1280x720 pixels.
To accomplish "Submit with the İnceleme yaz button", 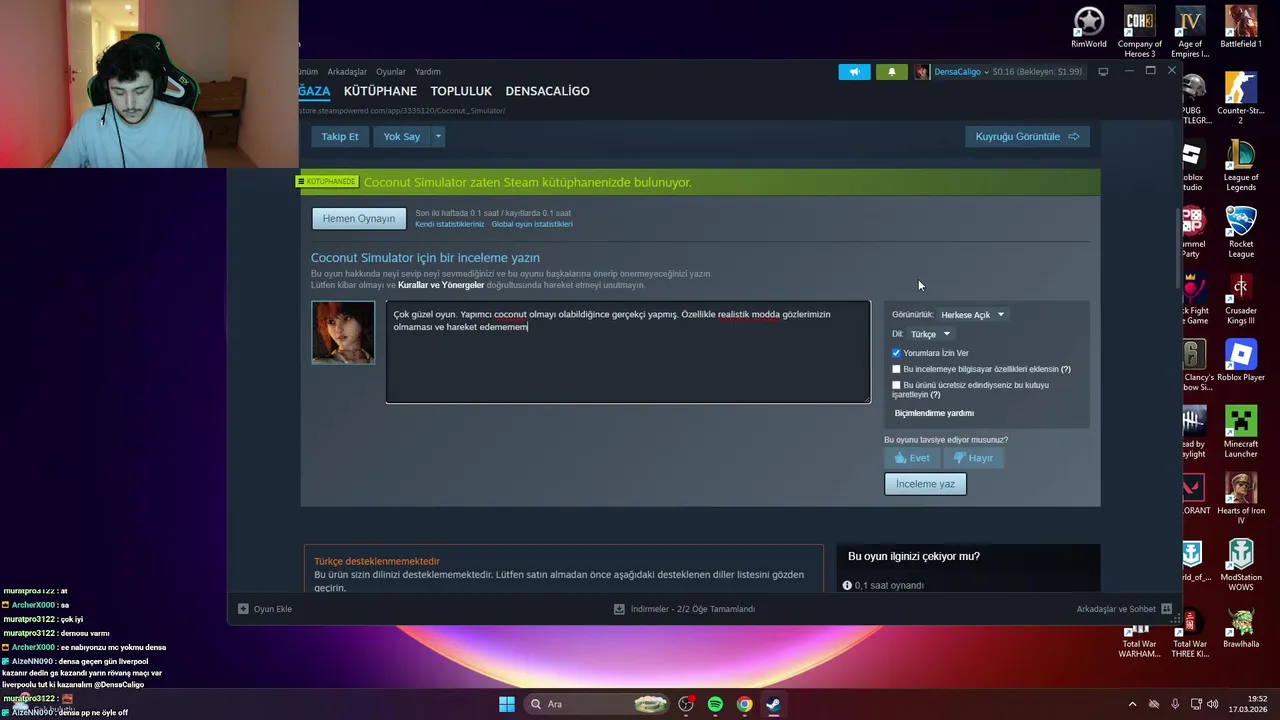I will tap(925, 484).
